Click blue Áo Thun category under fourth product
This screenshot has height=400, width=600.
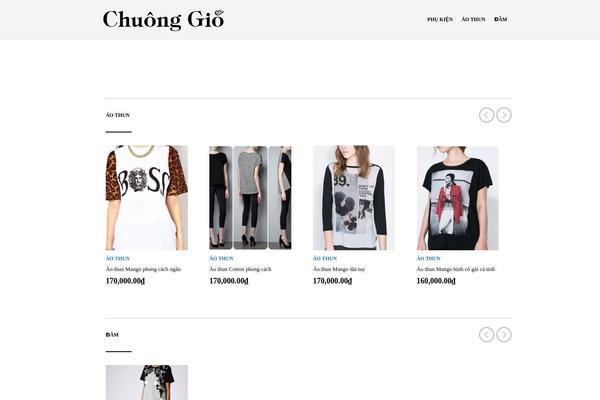coord(428,258)
